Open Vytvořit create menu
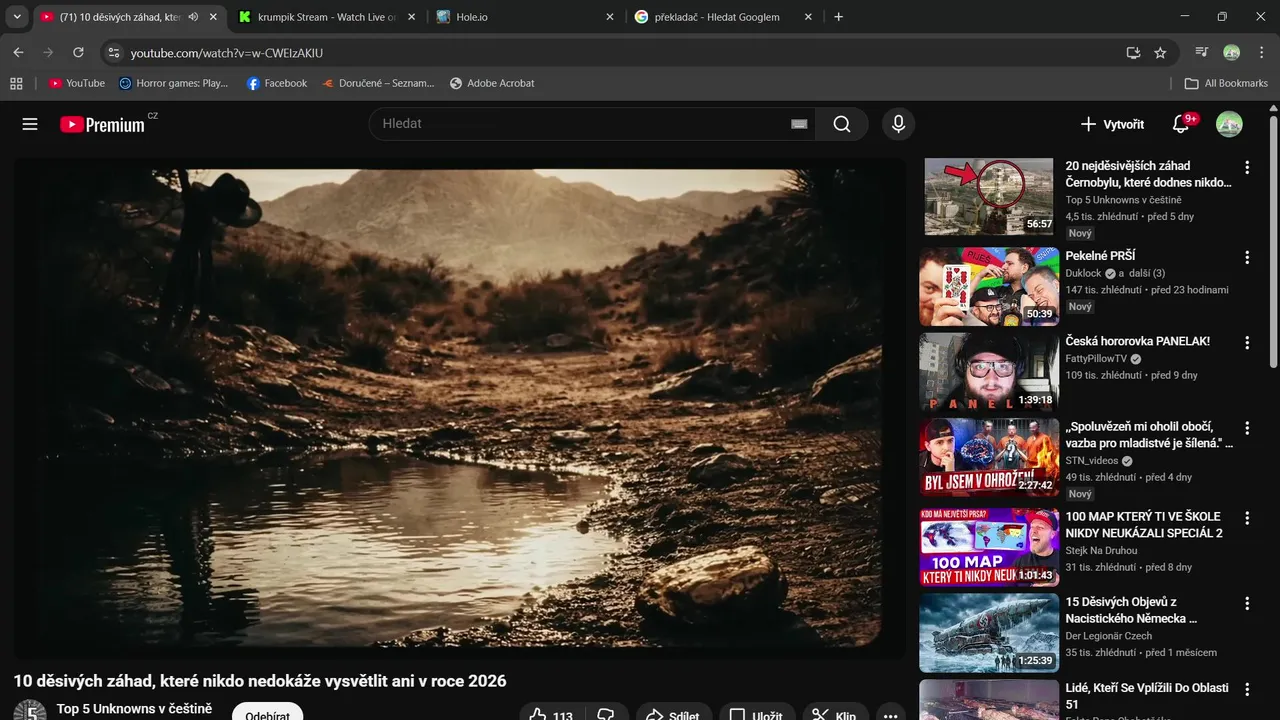 coord(1112,124)
